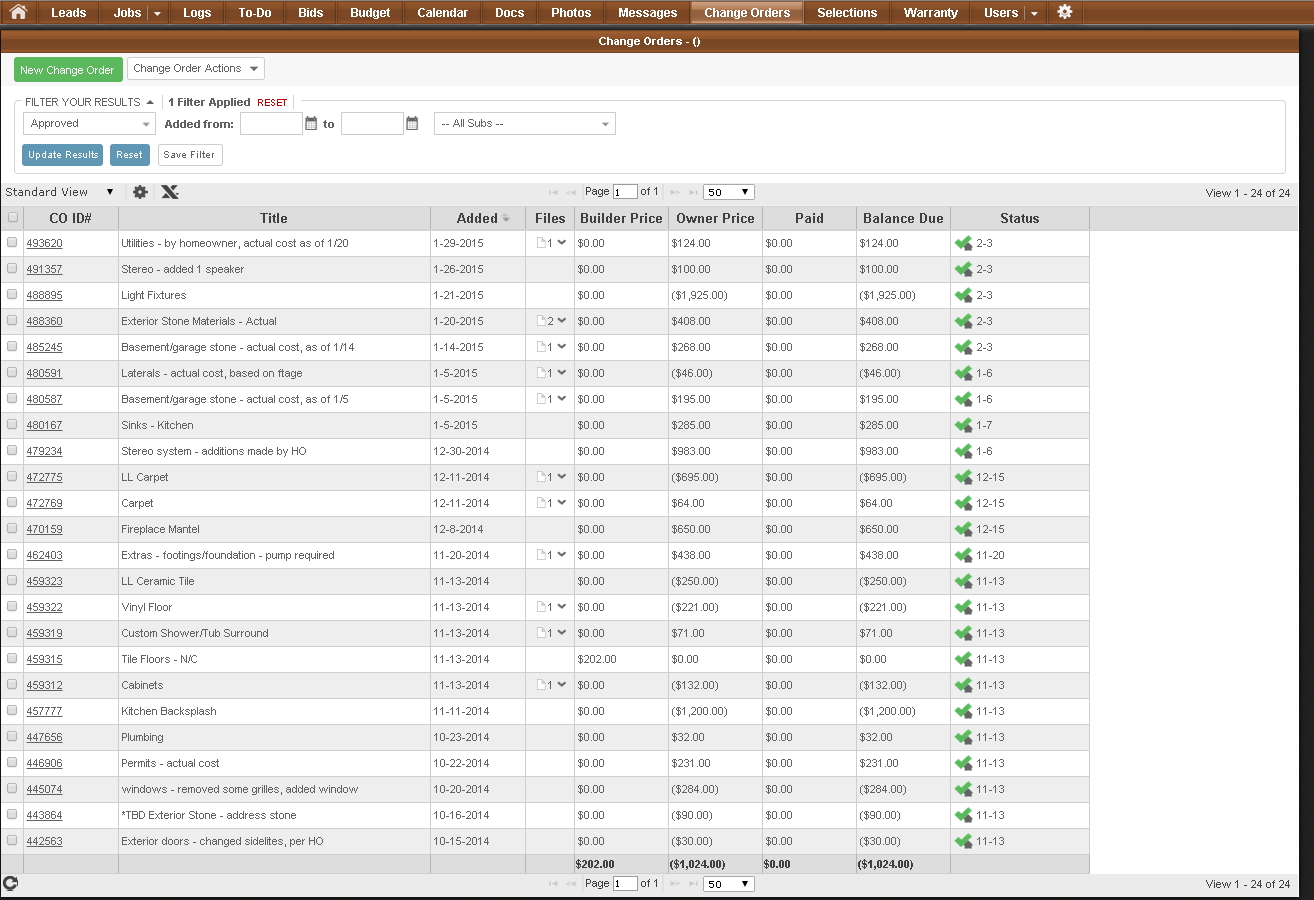Click the Save Filter button
The width and height of the screenshot is (1314, 900).
point(190,155)
